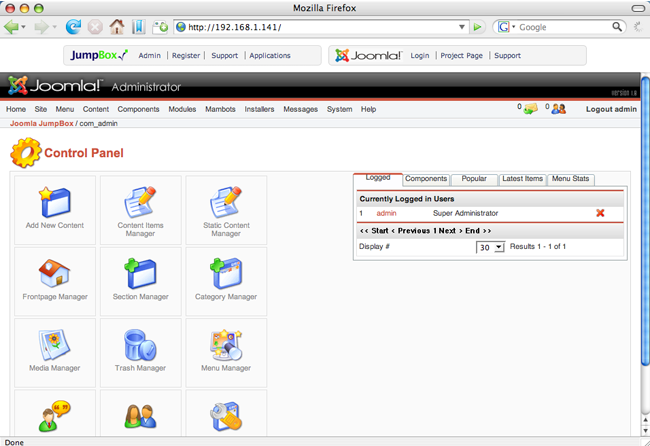Viewport: 650px width, 446px height.
Task: Open the Content menu
Action: coord(96,109)
